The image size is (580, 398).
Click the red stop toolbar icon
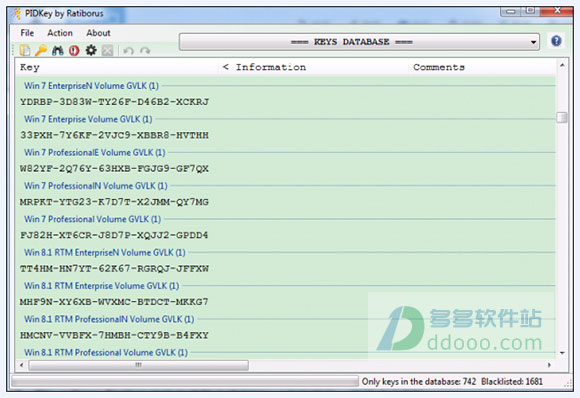[x=74, y=50]
